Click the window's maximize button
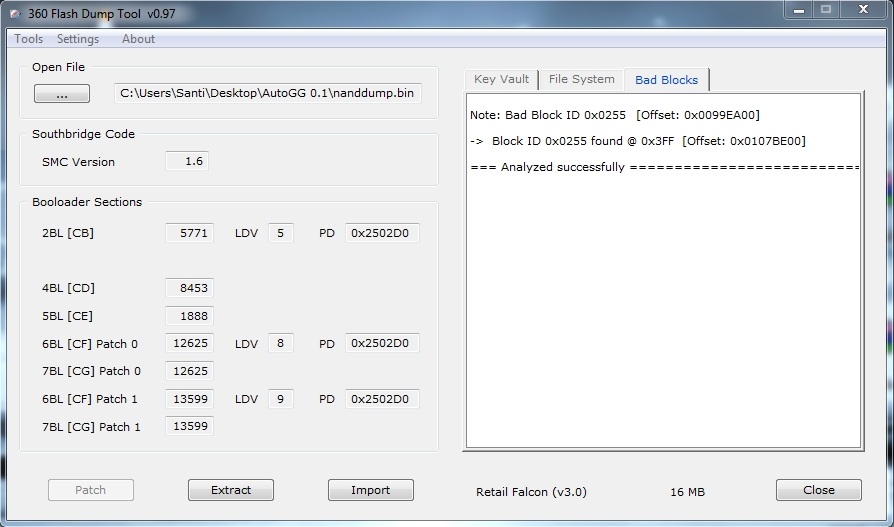The width and height of the screenshot is (894, 527). point(826,10)
